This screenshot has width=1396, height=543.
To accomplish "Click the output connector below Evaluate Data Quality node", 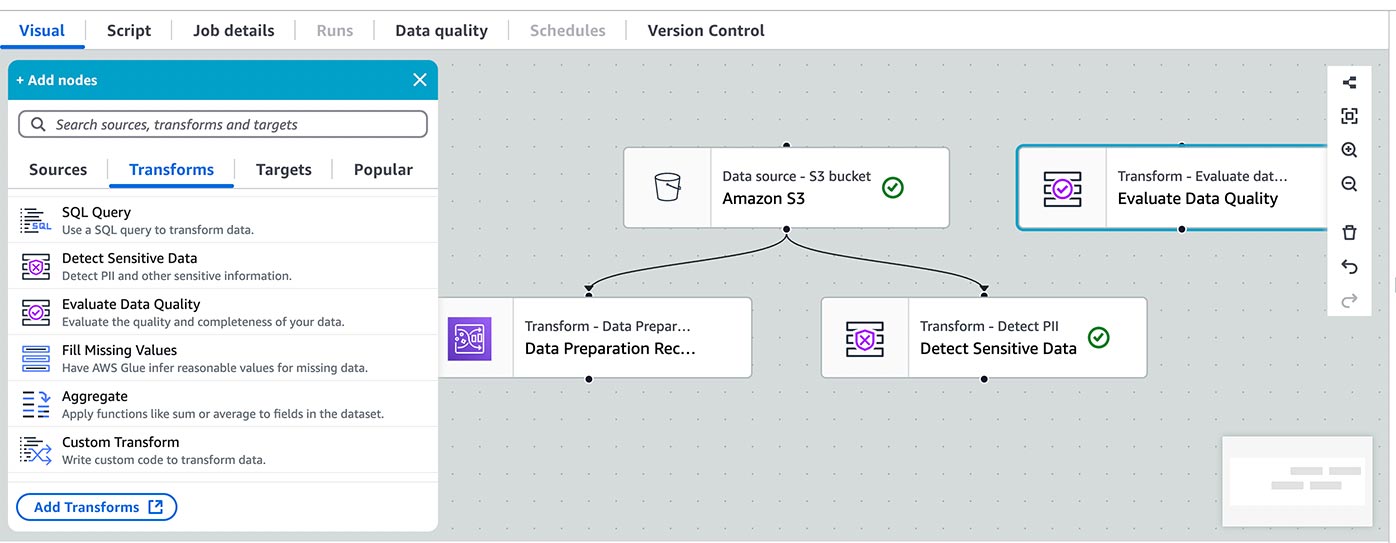I will (1182, 229).
